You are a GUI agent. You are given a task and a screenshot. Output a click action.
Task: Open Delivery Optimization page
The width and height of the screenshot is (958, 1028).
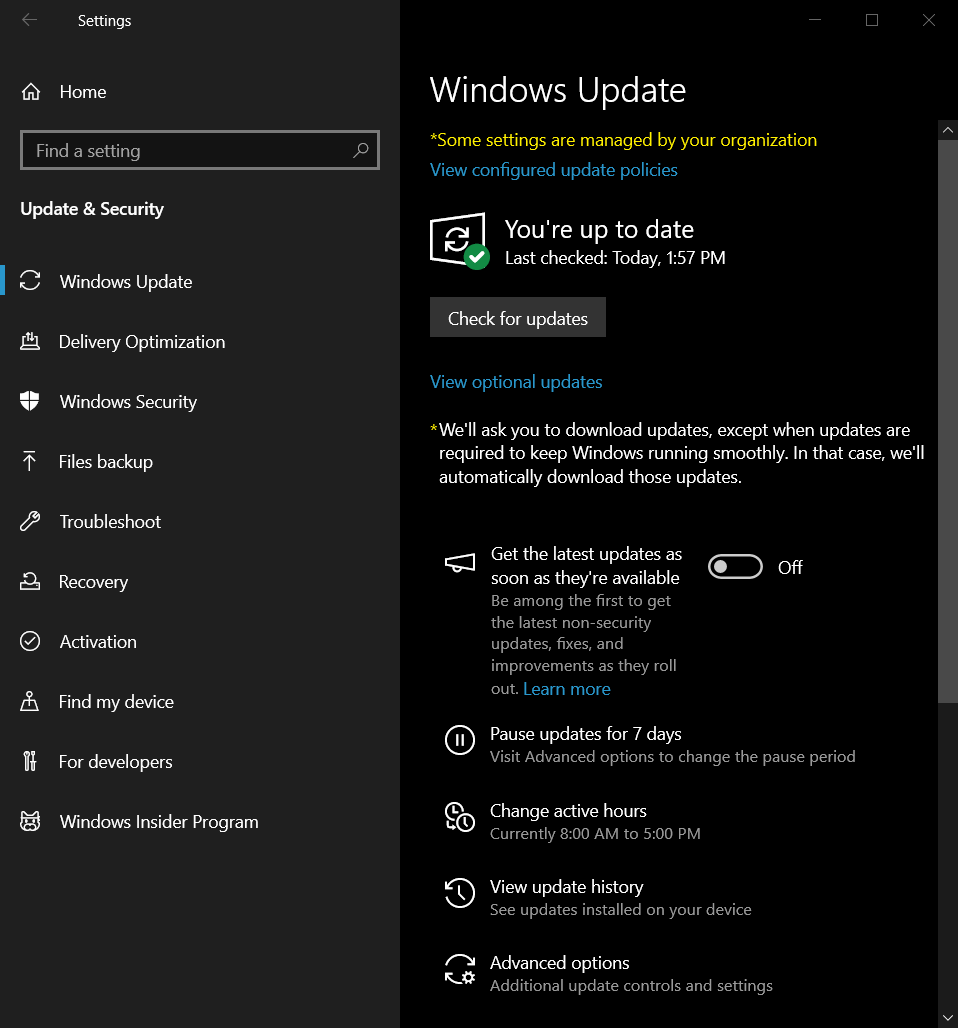click(200, 342)
